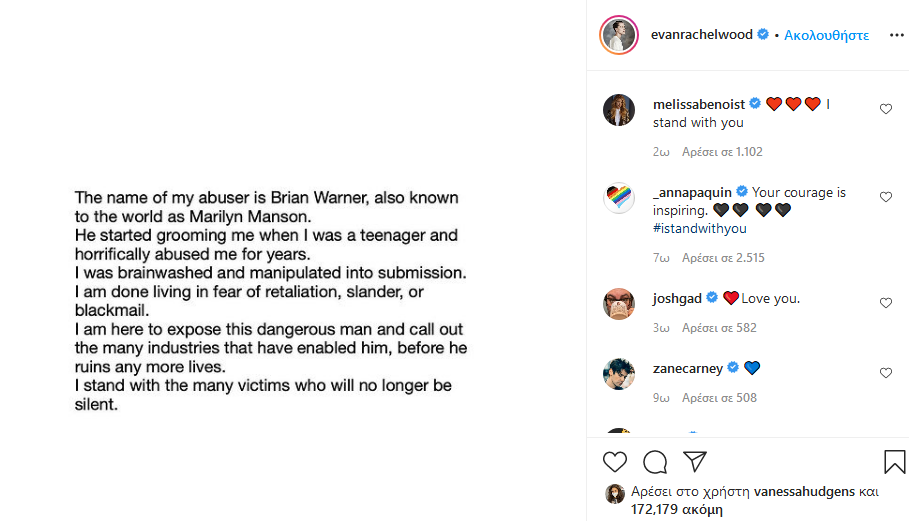
Task: Share post via paper plane icon
Action: (695, 461)
